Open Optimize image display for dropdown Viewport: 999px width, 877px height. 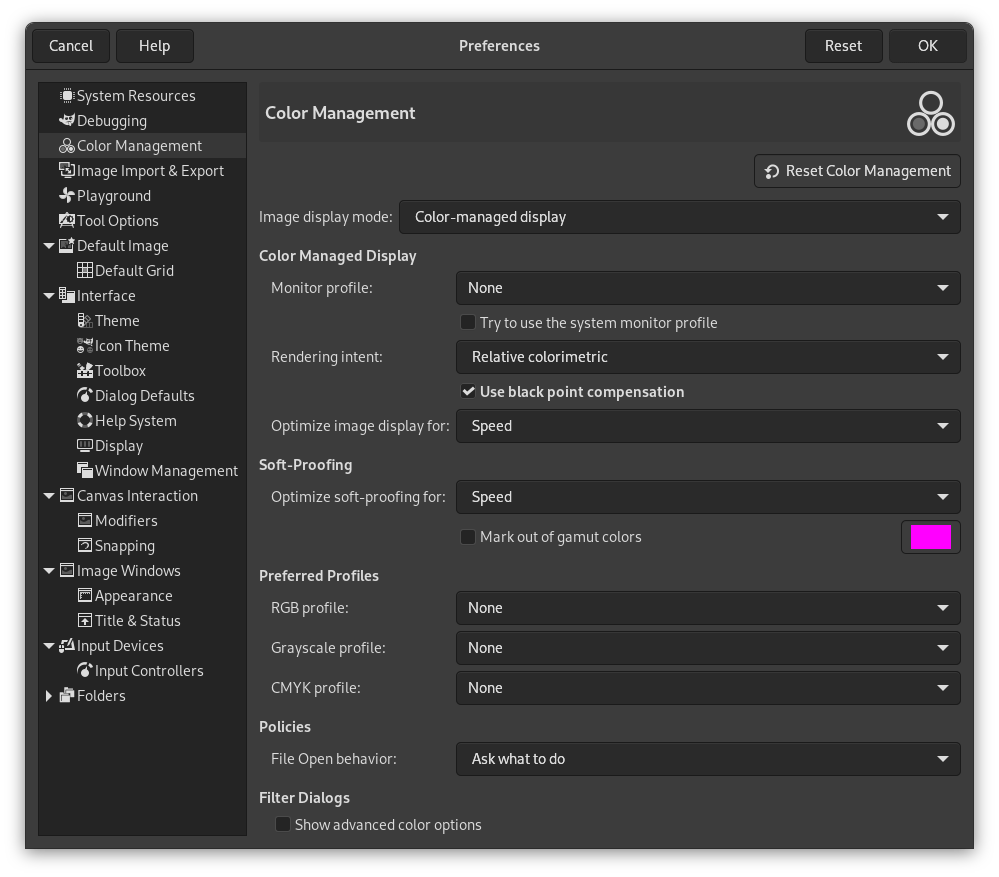708,426
